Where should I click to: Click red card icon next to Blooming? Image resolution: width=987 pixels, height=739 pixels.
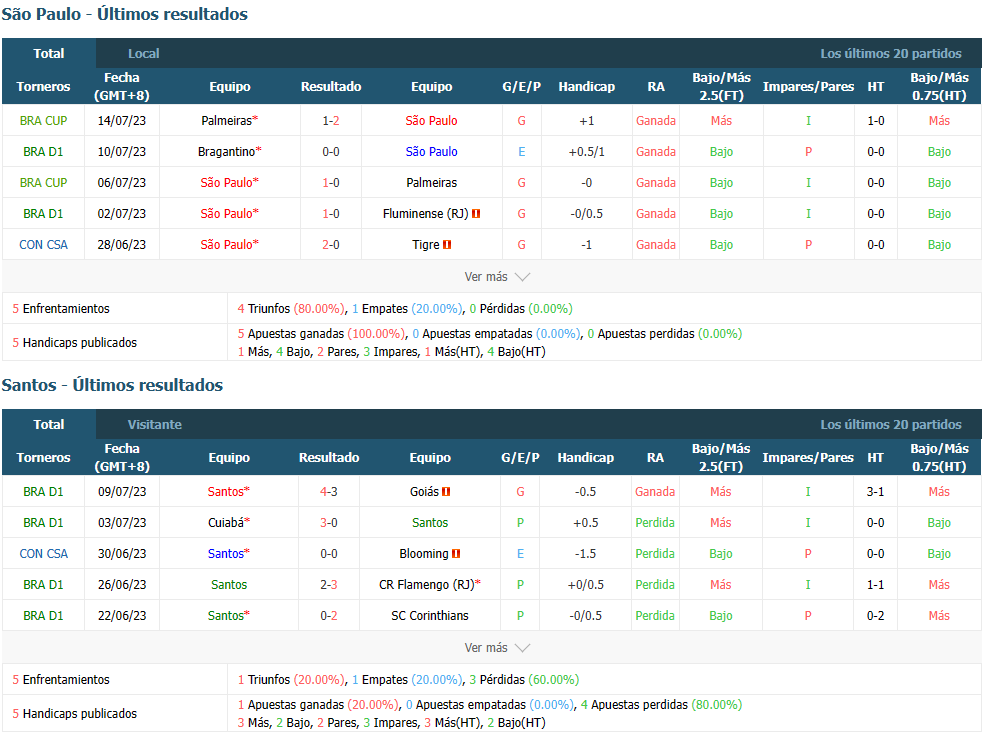(456, 554)
